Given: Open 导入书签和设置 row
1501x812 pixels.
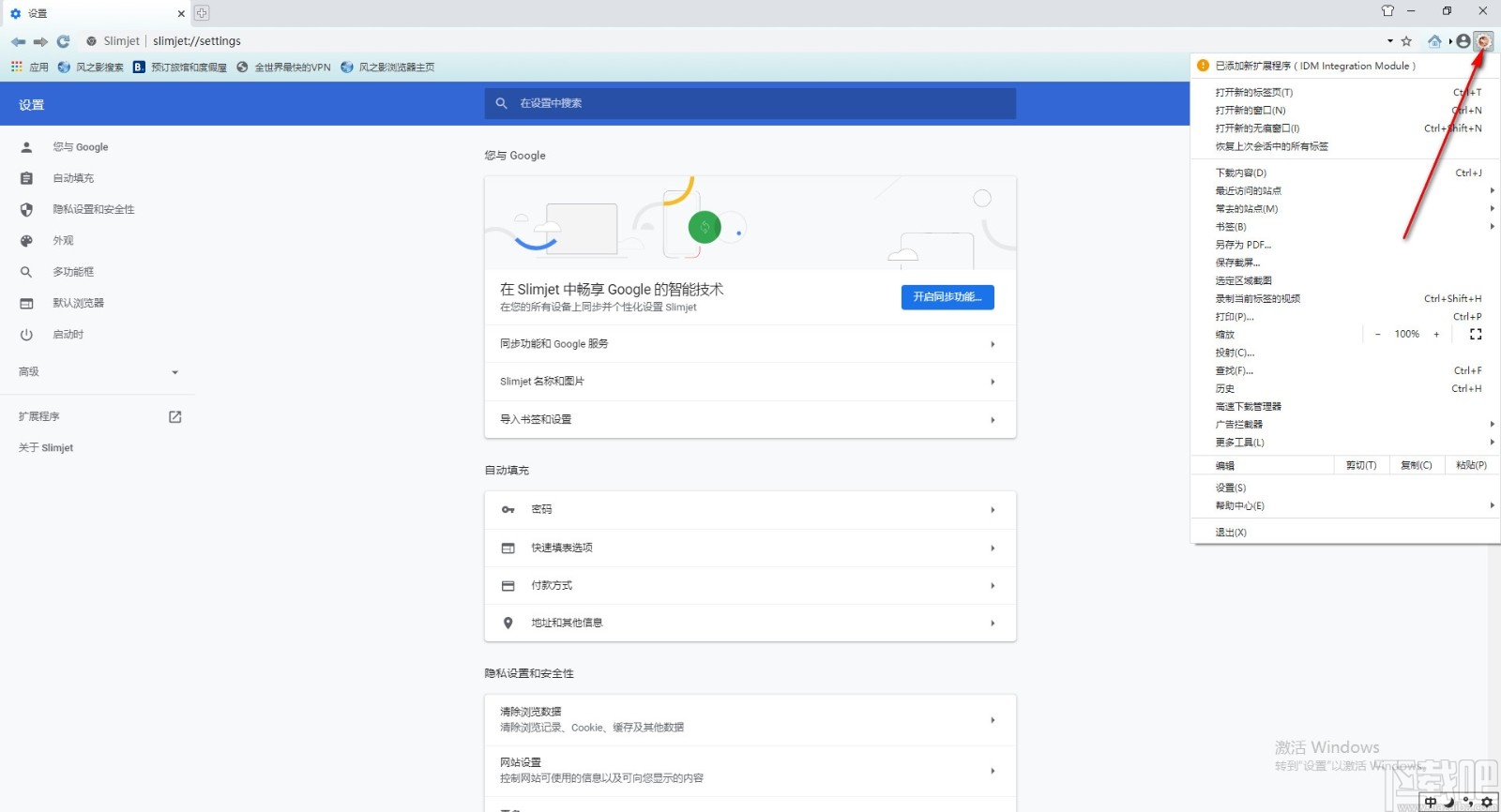Looking at the screenshot, I should [x=750, y=419].
